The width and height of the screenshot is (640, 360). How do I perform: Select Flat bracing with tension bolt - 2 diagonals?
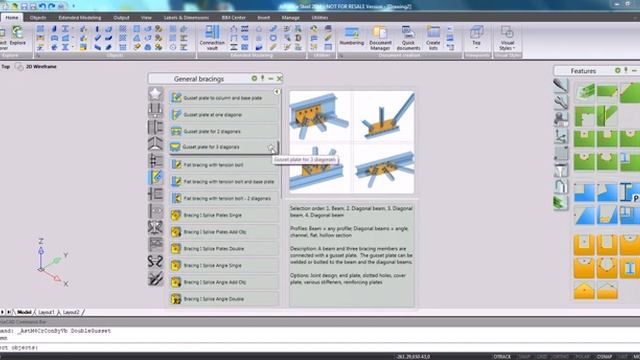pyautogui.click(x=224, y=198)
